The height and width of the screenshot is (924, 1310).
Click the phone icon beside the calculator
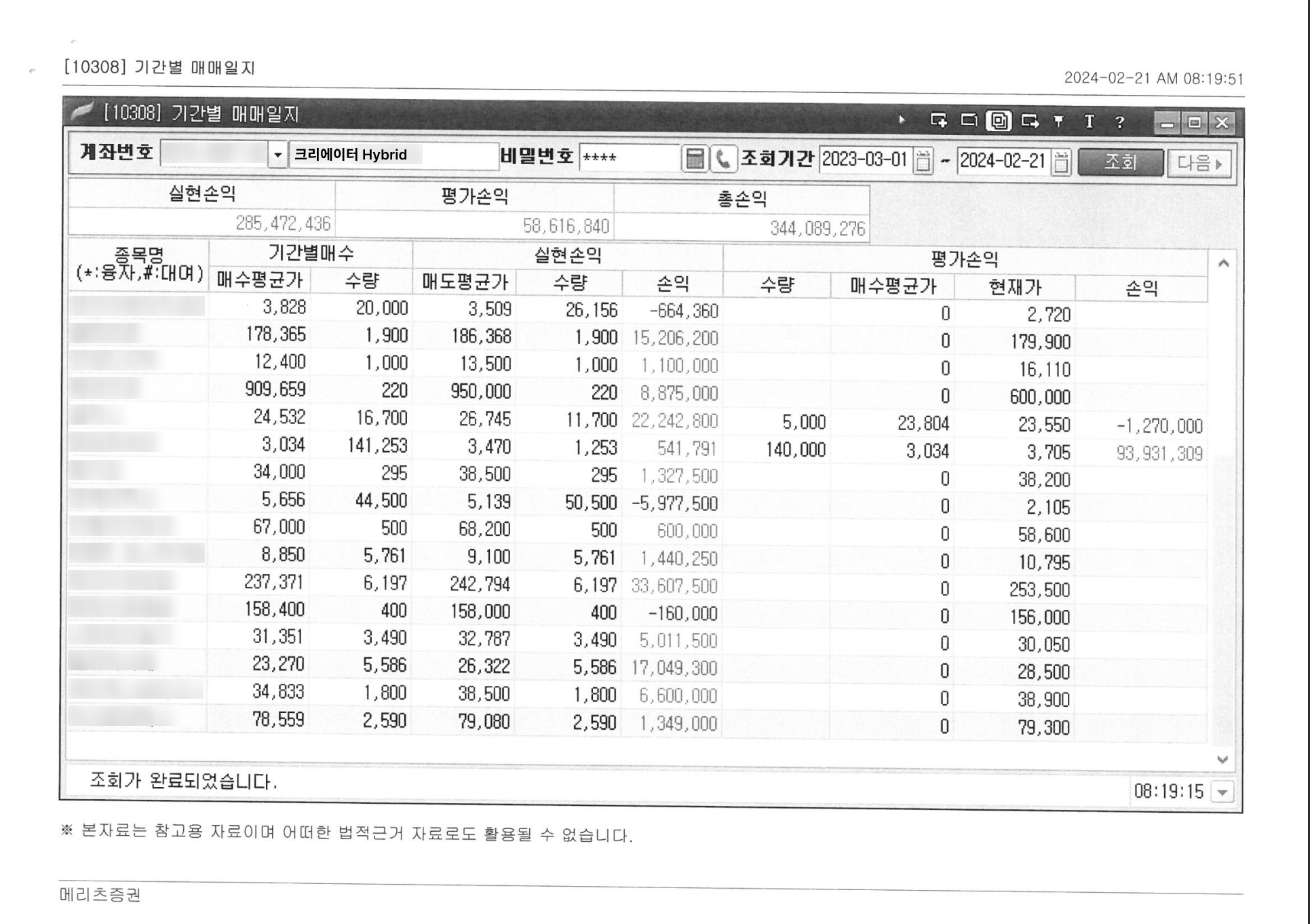pos(723,159)
